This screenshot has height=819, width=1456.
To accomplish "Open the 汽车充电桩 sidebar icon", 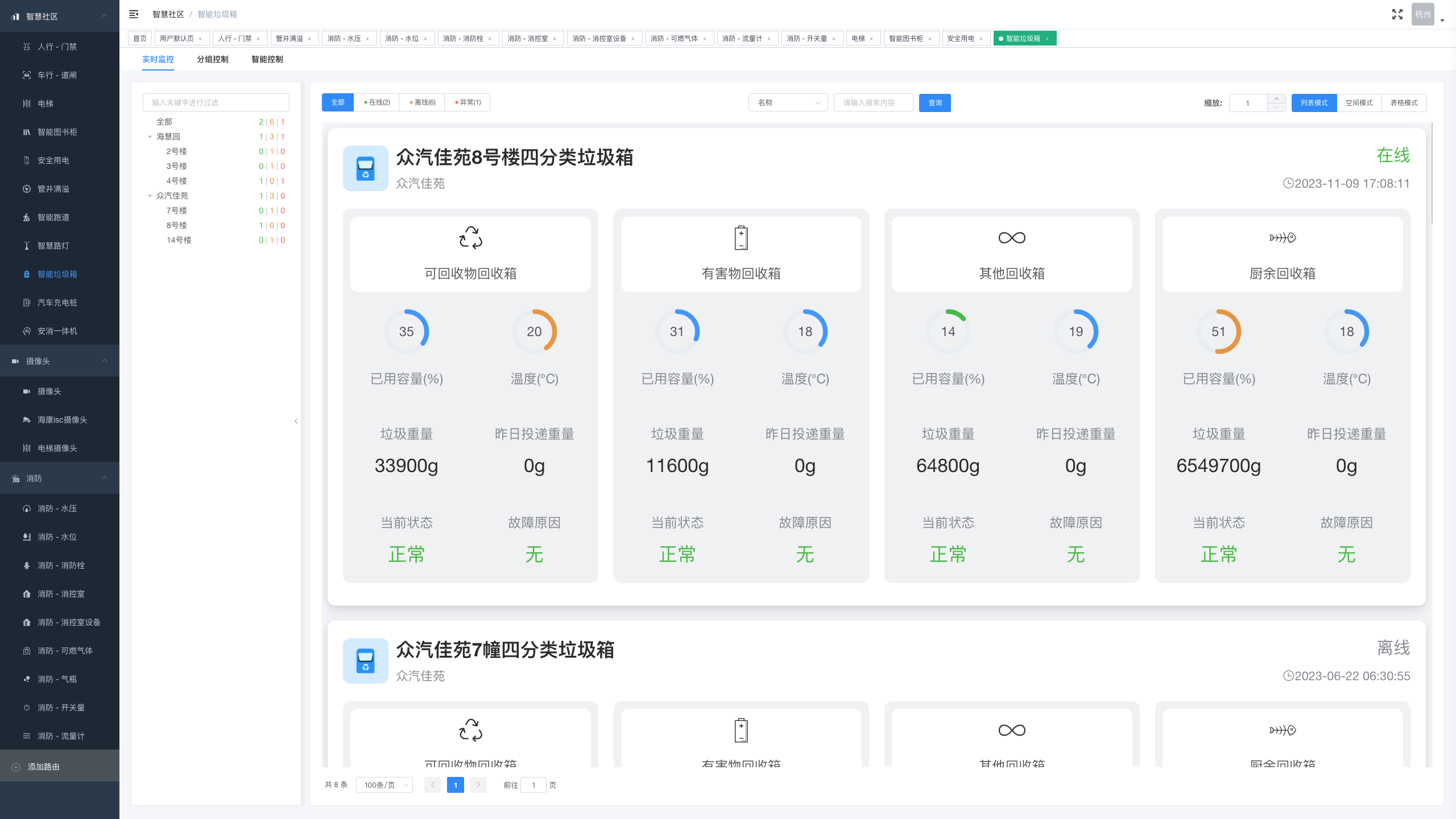I will point(27,303).
